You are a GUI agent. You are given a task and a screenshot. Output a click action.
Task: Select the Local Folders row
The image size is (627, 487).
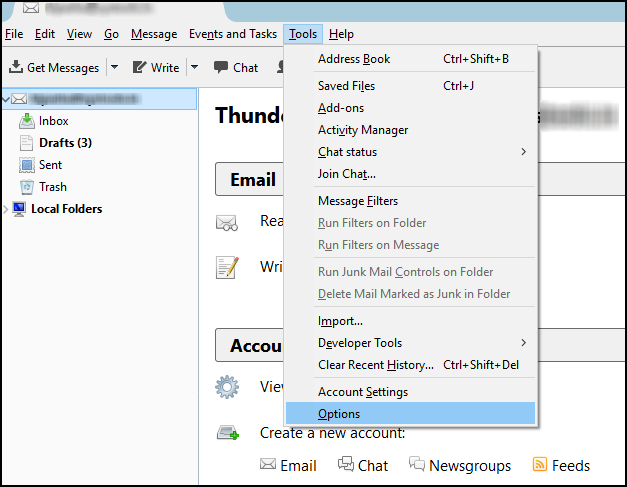99,209
